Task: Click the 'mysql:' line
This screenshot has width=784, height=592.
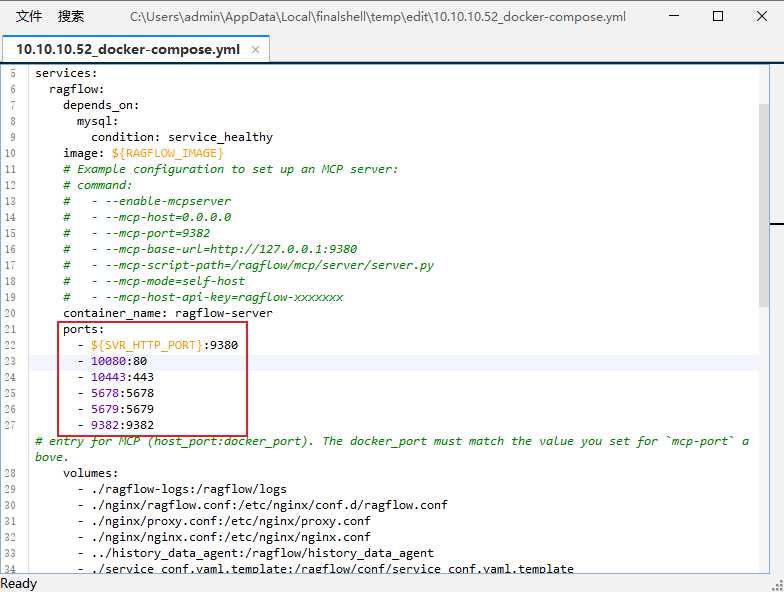Action: click(98, 121)
